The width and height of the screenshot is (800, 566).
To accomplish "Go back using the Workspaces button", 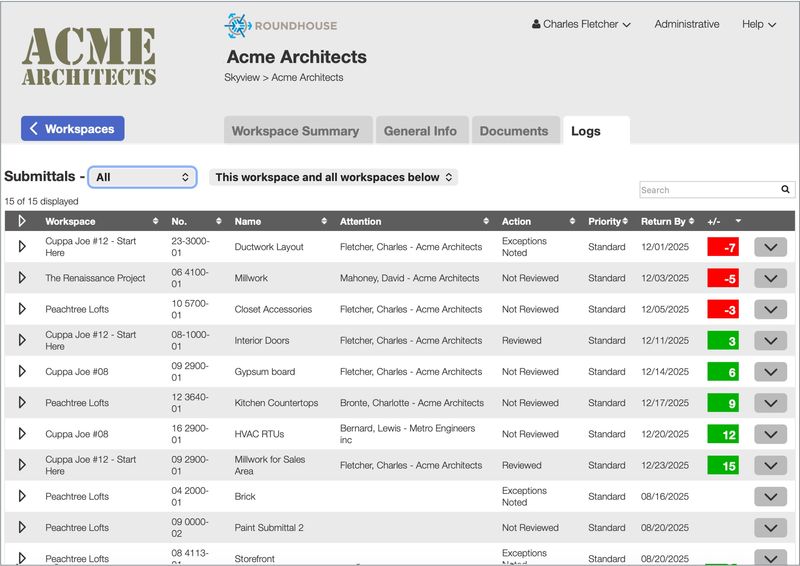I will pos(72,129).
